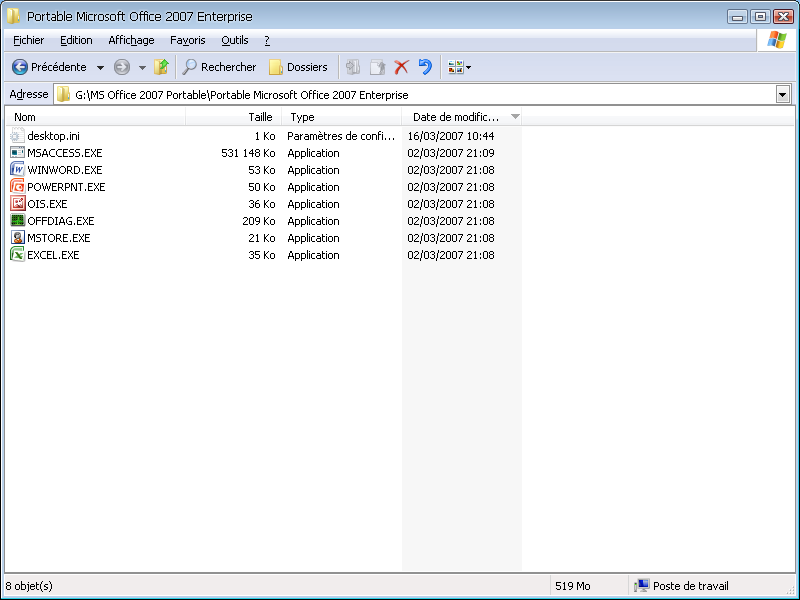Viewport: 800px width, 600px height.
Task: Maximize the Explorer window
Action: [760, 17]
